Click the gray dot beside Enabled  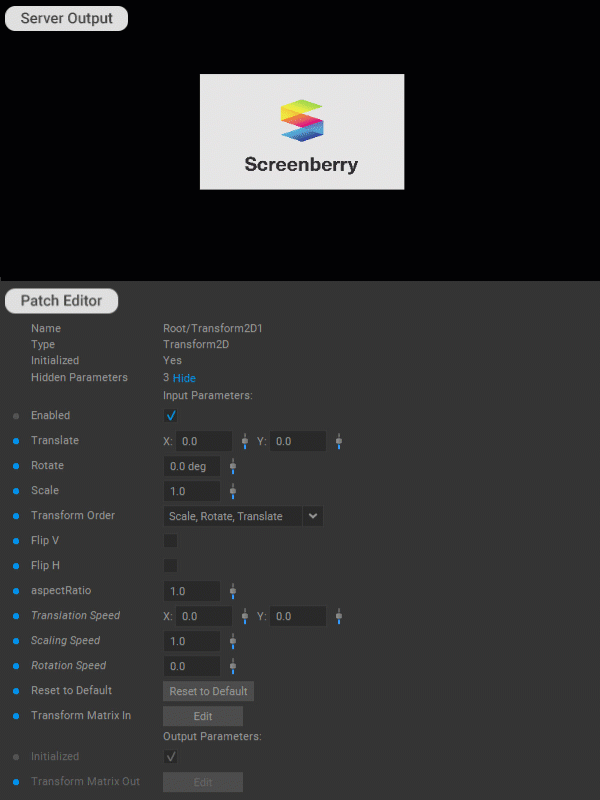tap(16, 416)
